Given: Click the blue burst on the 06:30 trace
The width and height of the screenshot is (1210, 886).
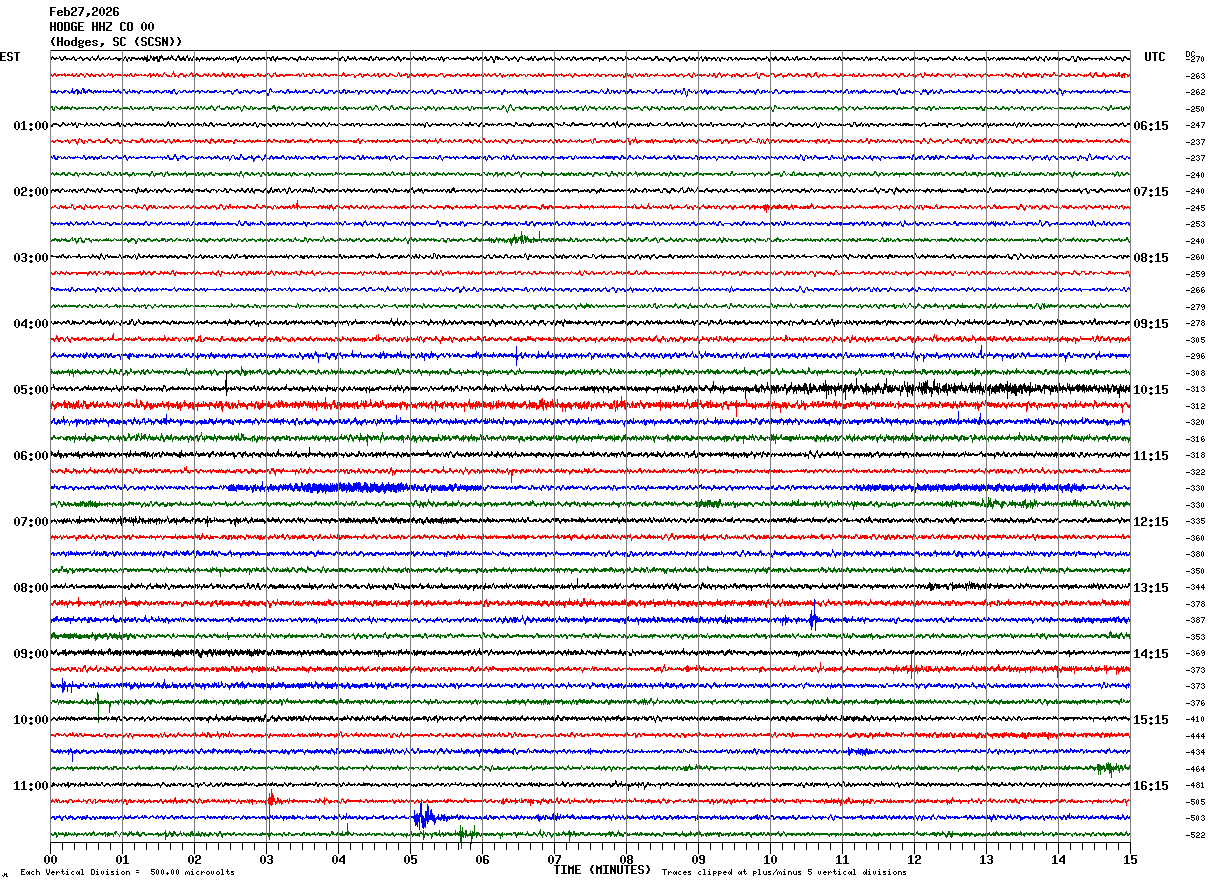Looking at the screenshot, I should click(x=320, y=487).
